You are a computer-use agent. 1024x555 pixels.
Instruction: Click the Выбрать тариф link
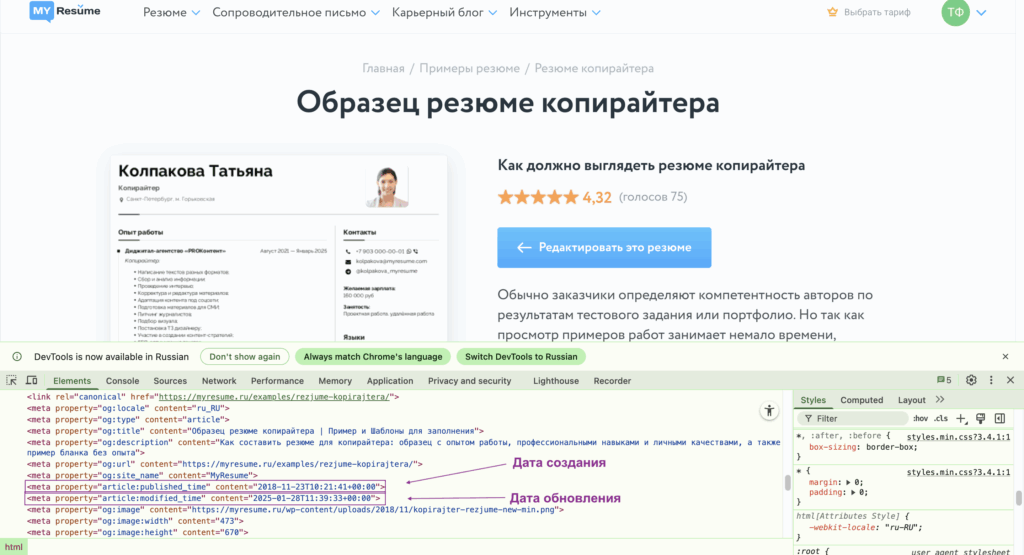[x=876, y=12]
